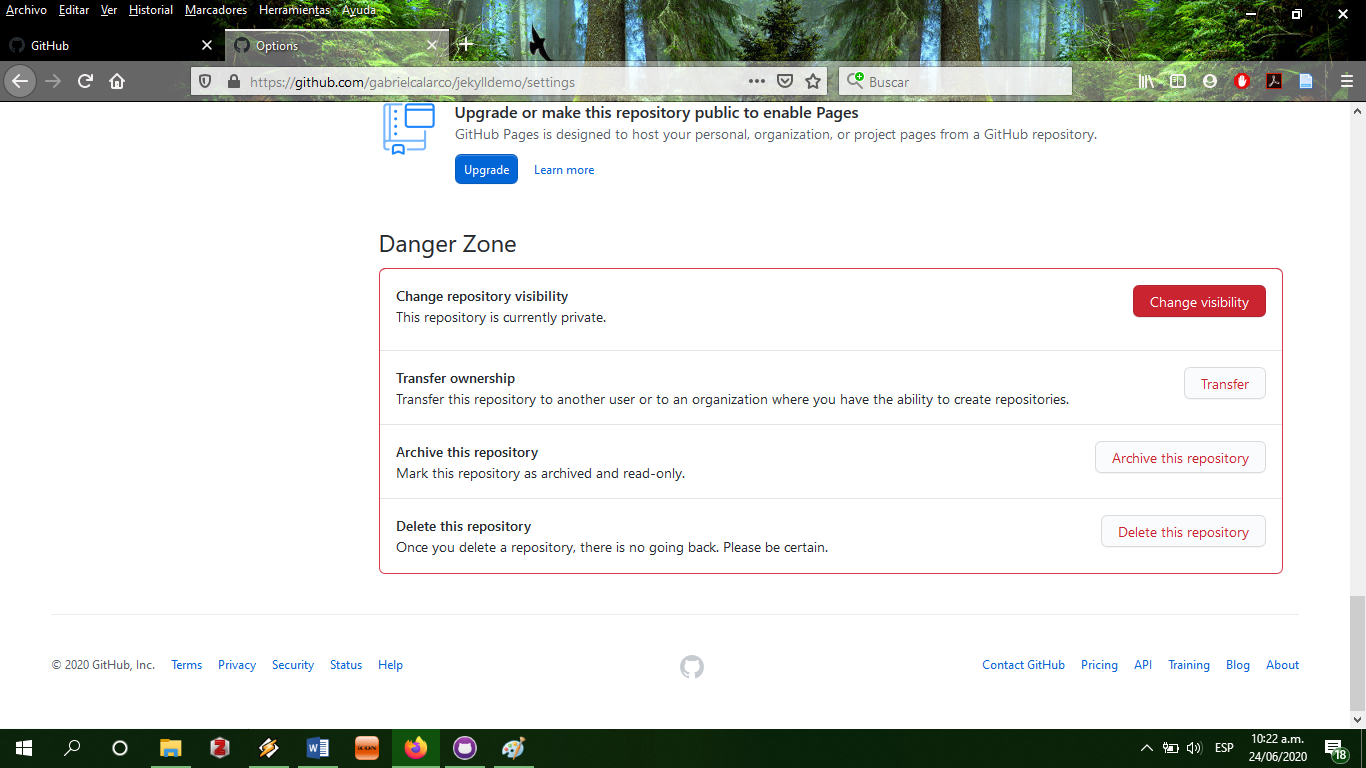Viewport: 1366px width, 768px height.
Task: Open the Adblock Plus extension icon
Action: pos(1242,81)
